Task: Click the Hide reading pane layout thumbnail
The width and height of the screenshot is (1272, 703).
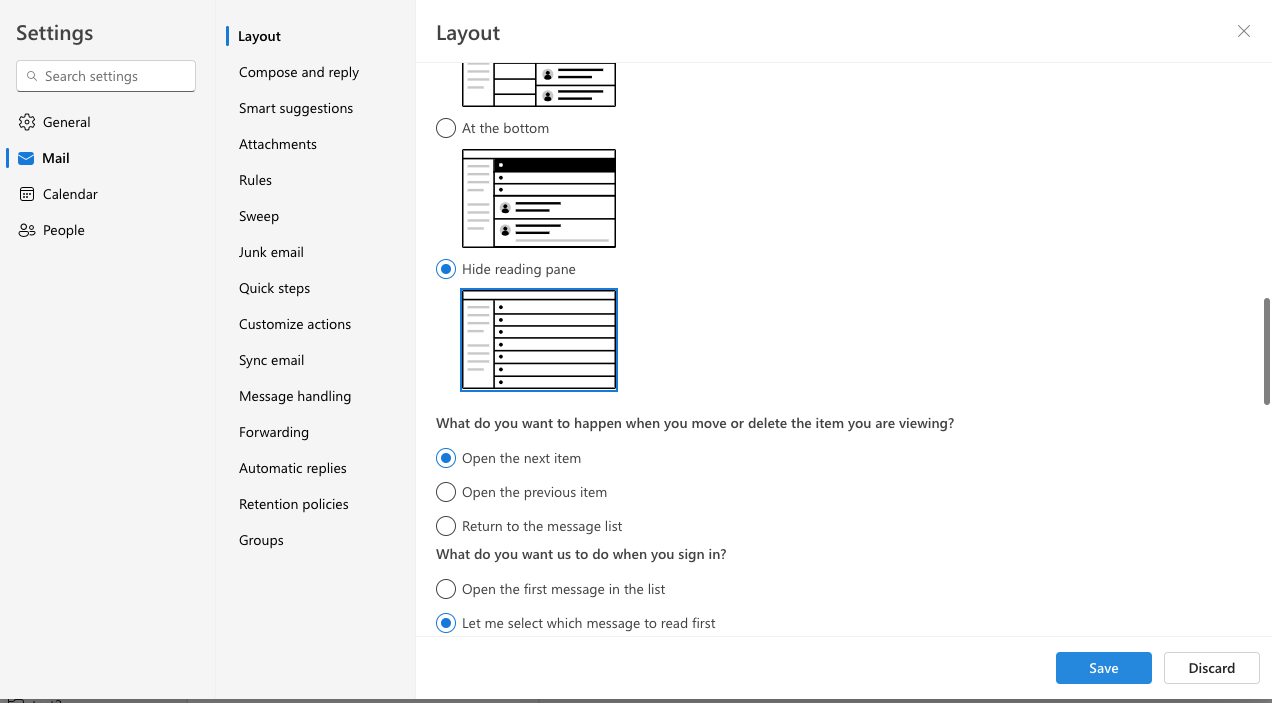Action: (x=539, y=340)
